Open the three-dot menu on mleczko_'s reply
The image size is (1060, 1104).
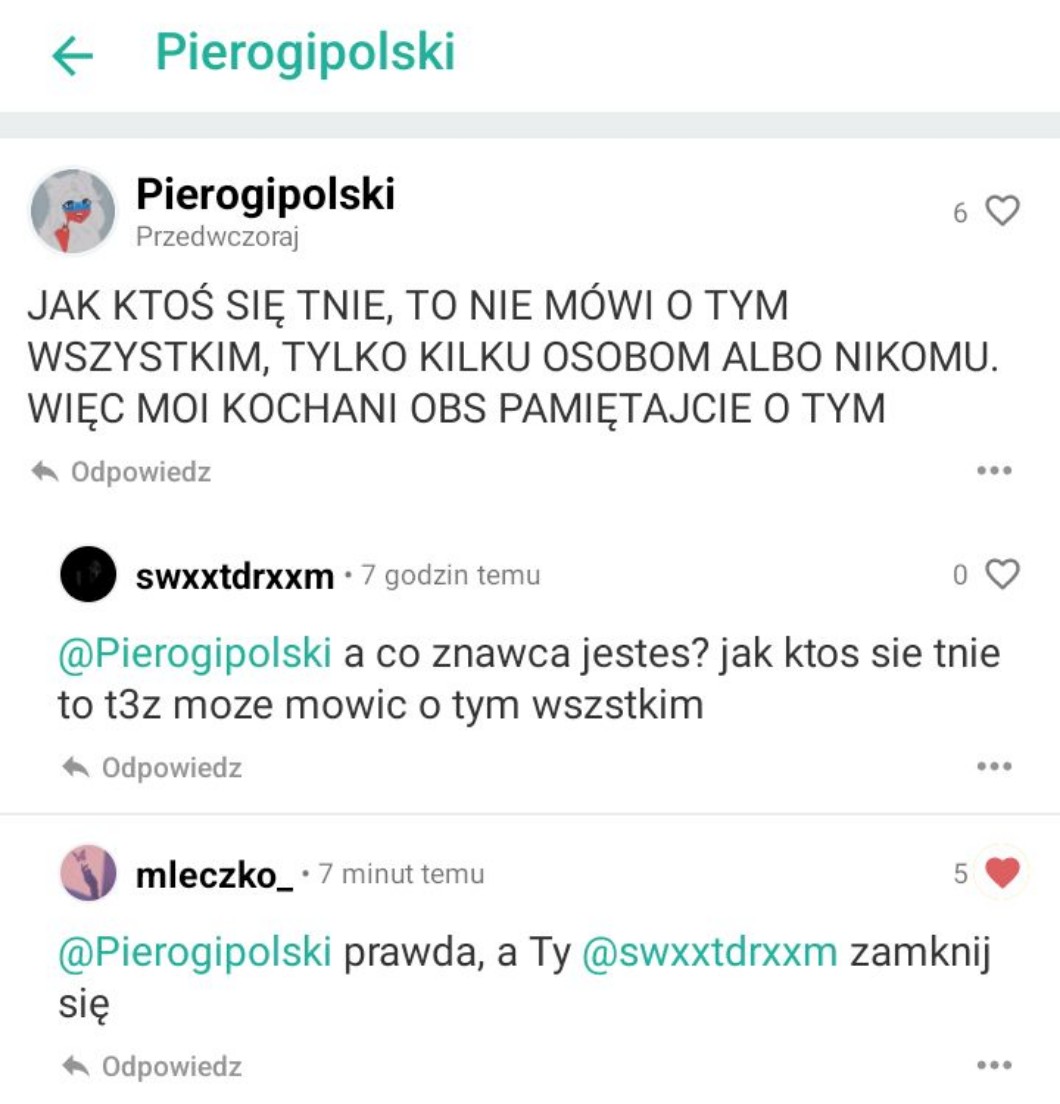pyautogui.click(x=994, y=1065)
